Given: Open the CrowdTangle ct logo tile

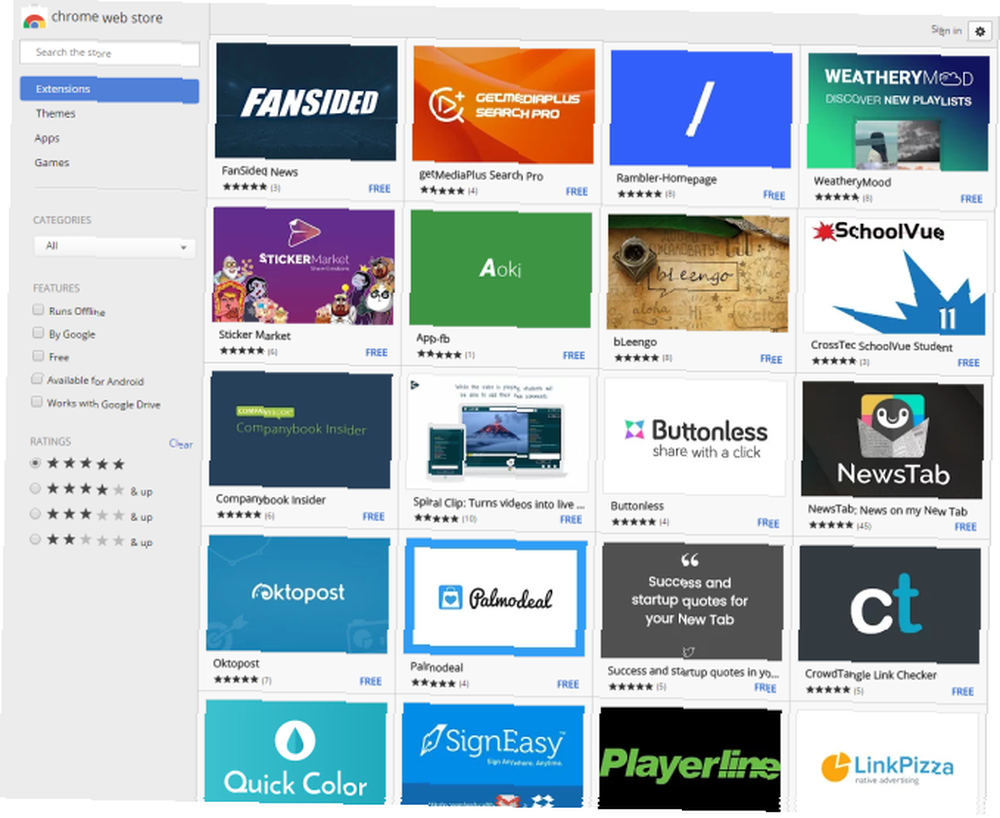Looking at the screenshot, I should [889, 604].
